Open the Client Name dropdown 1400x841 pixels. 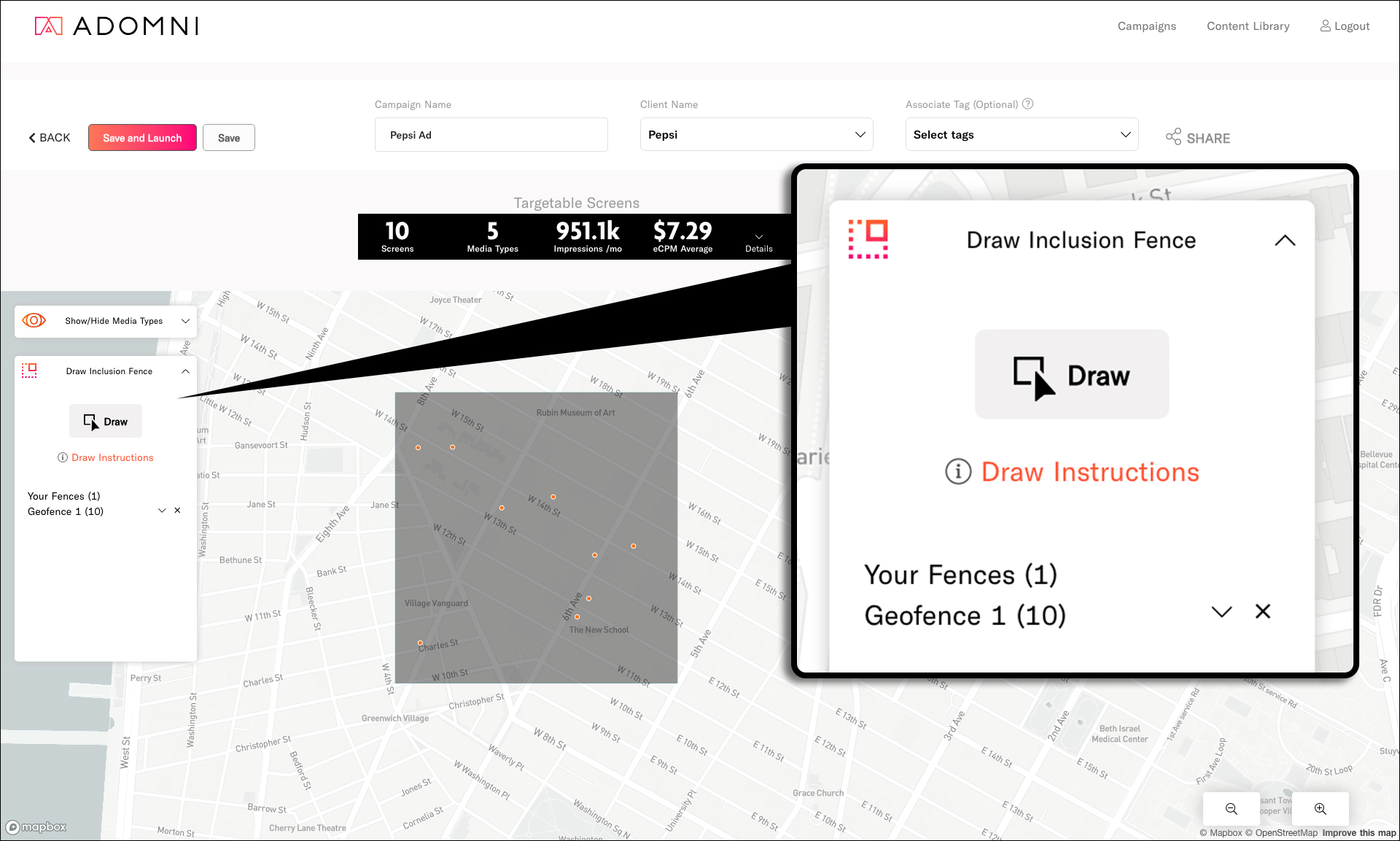pyautogui.click(x=756, y=134)
